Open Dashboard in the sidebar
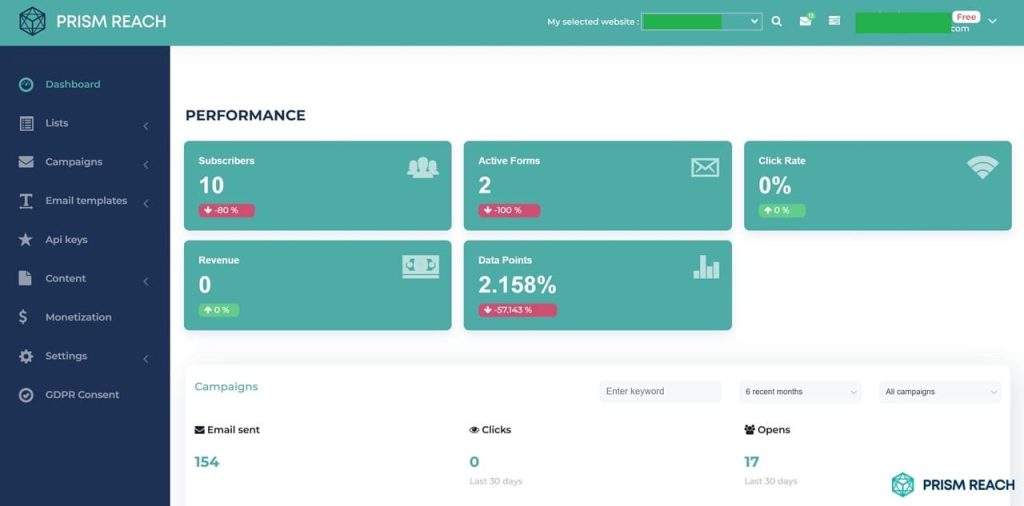The image size is (1024, 506). (x=72, y=85)
